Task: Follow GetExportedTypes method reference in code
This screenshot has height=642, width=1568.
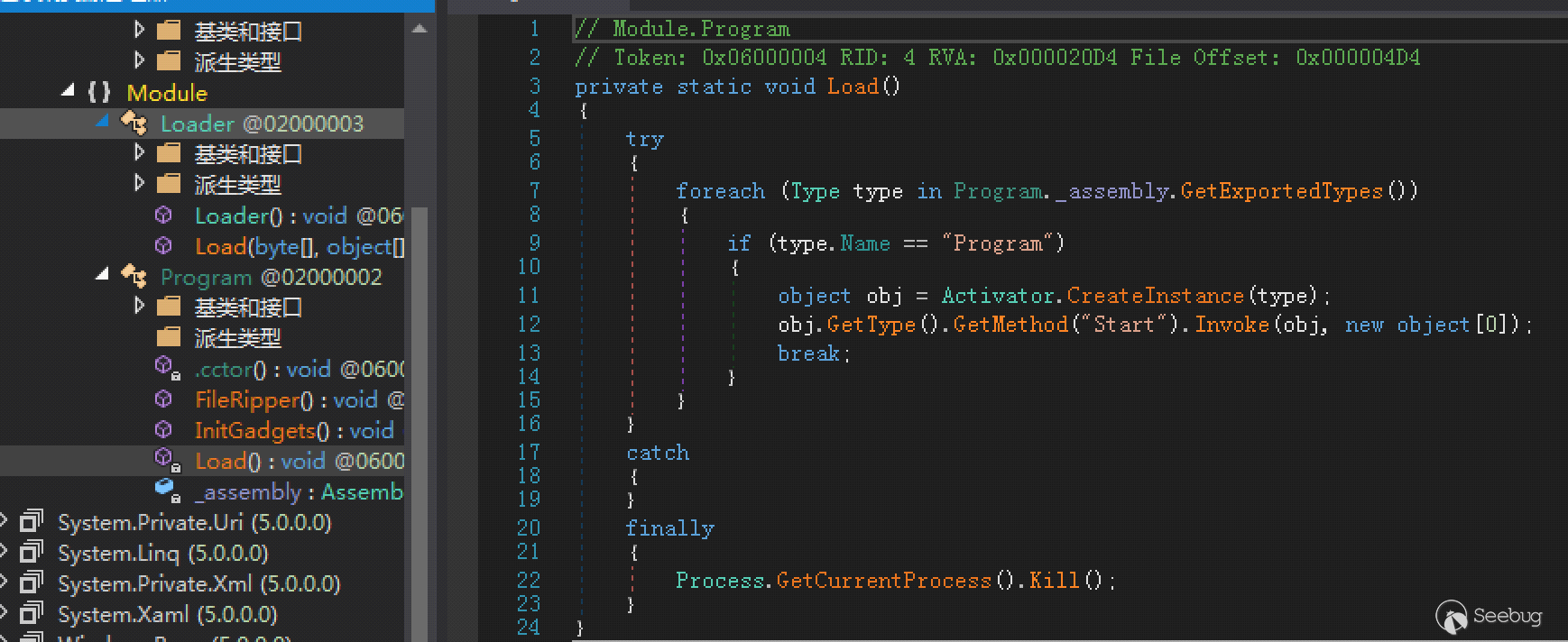Action: click(x=1281, y=191)
